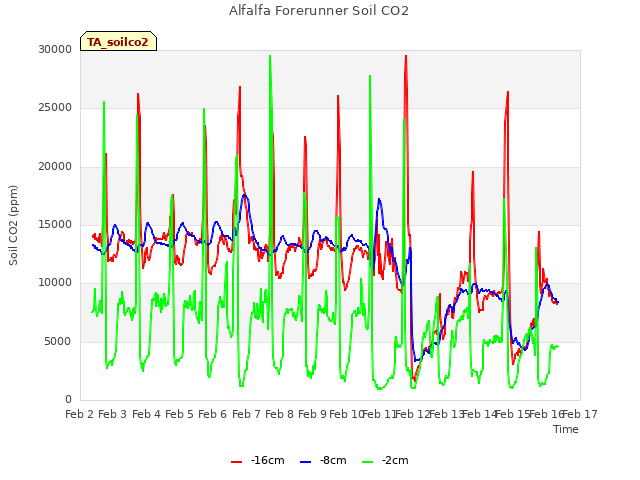Viewport: 640px width, 480px height.
Task: Click the 25000 y-axis tick label
Action: 55,108
